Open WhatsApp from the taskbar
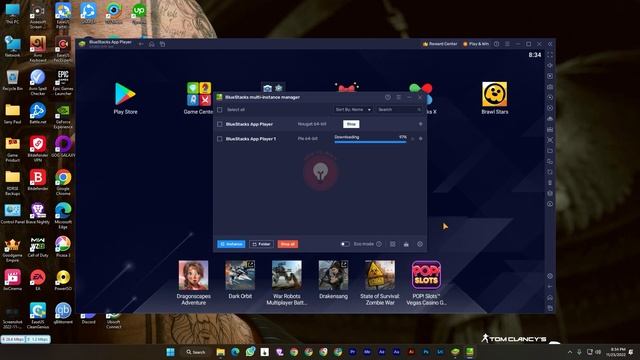Viewport: 640px width, 360px height. pos(250,352)
